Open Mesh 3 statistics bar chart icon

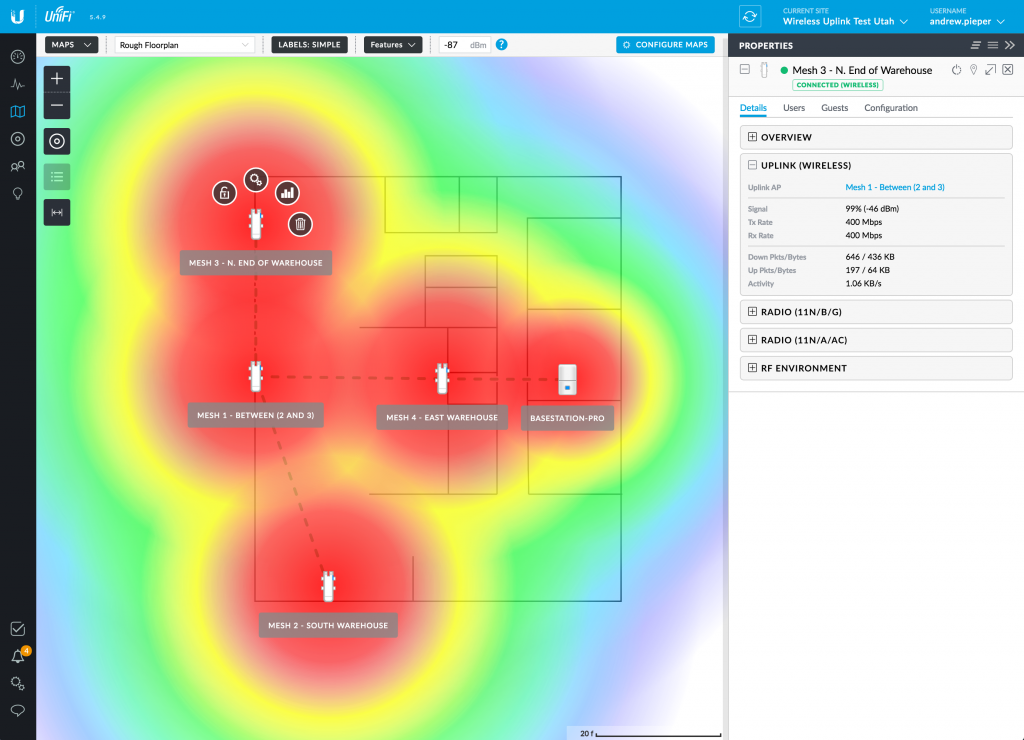pos(287,192)
